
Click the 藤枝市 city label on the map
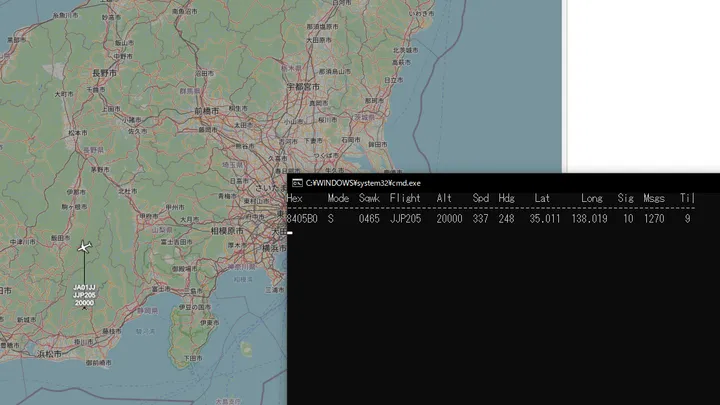click(x=112, y=331)
